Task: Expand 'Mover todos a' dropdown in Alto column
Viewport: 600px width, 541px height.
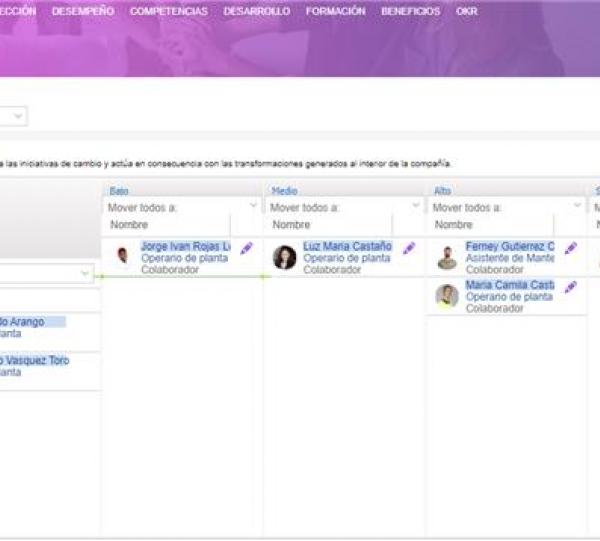Action: point(577,207)
